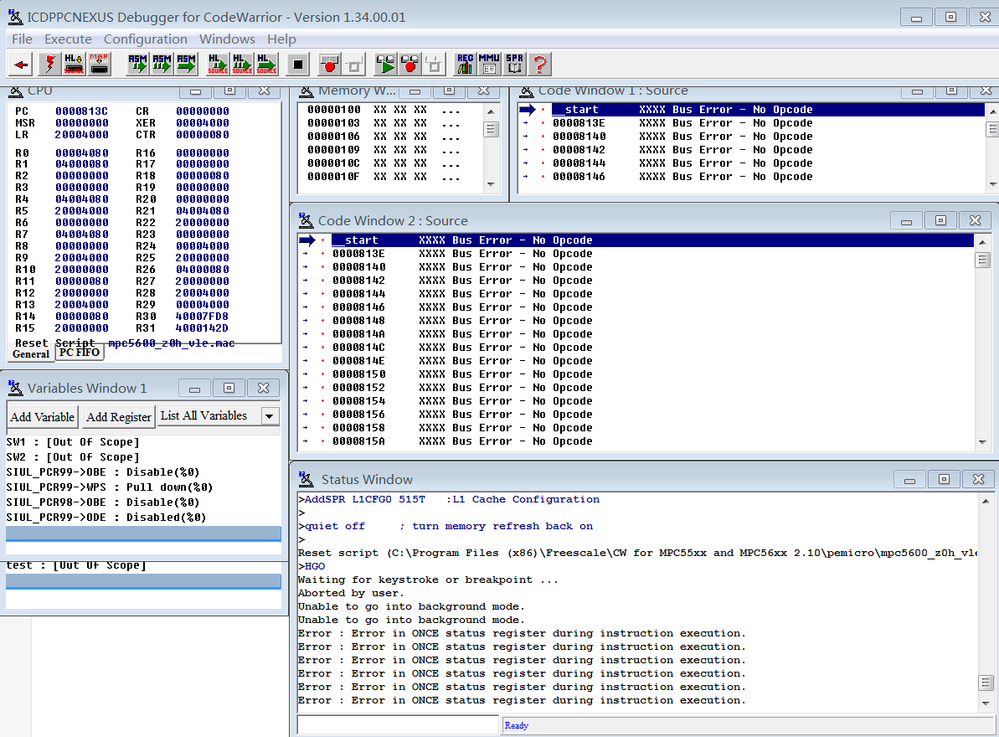
Task: Open the Configuration menu
Action: coord(145,39)
